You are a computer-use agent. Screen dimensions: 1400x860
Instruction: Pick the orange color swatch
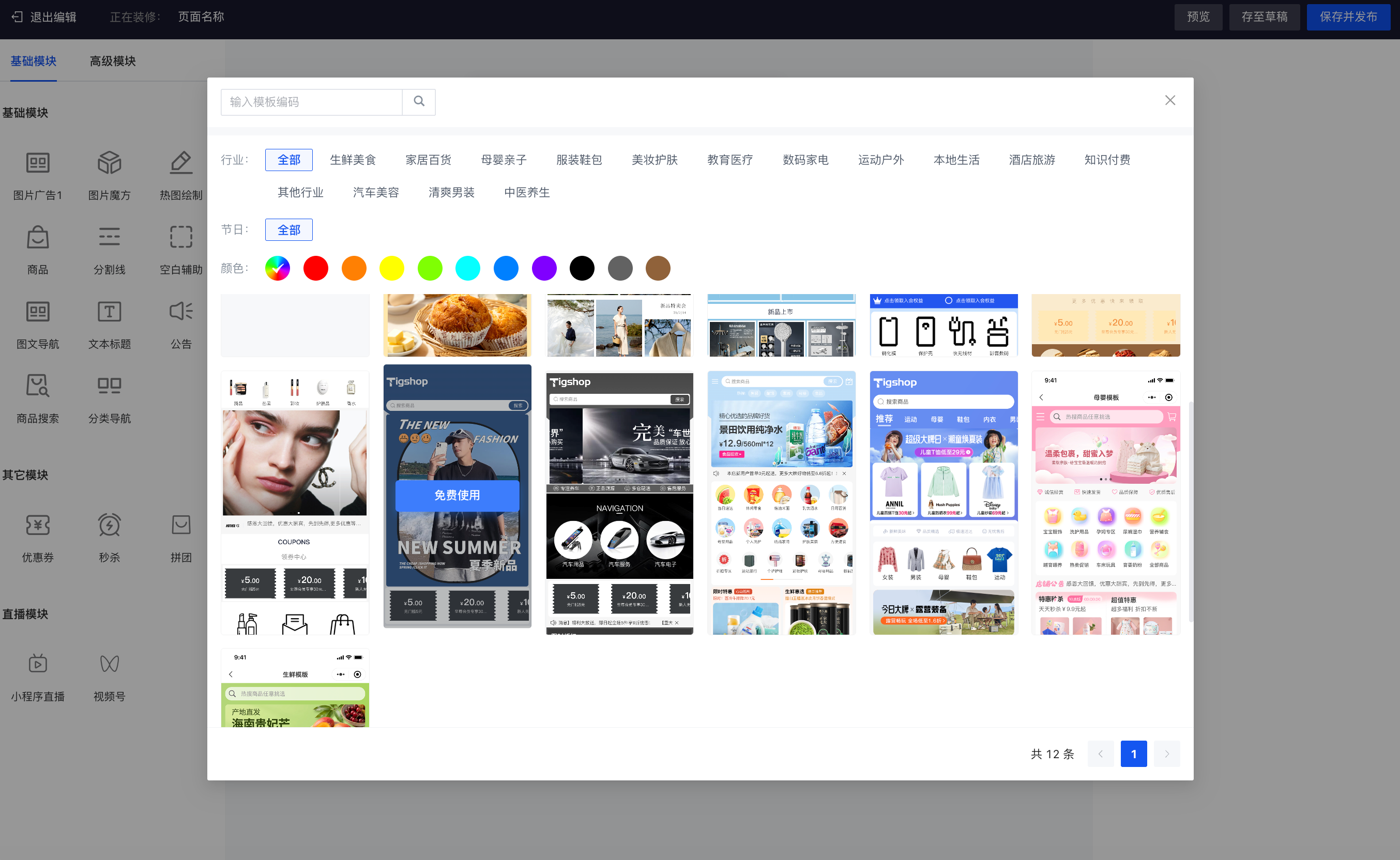pos(354,268)
